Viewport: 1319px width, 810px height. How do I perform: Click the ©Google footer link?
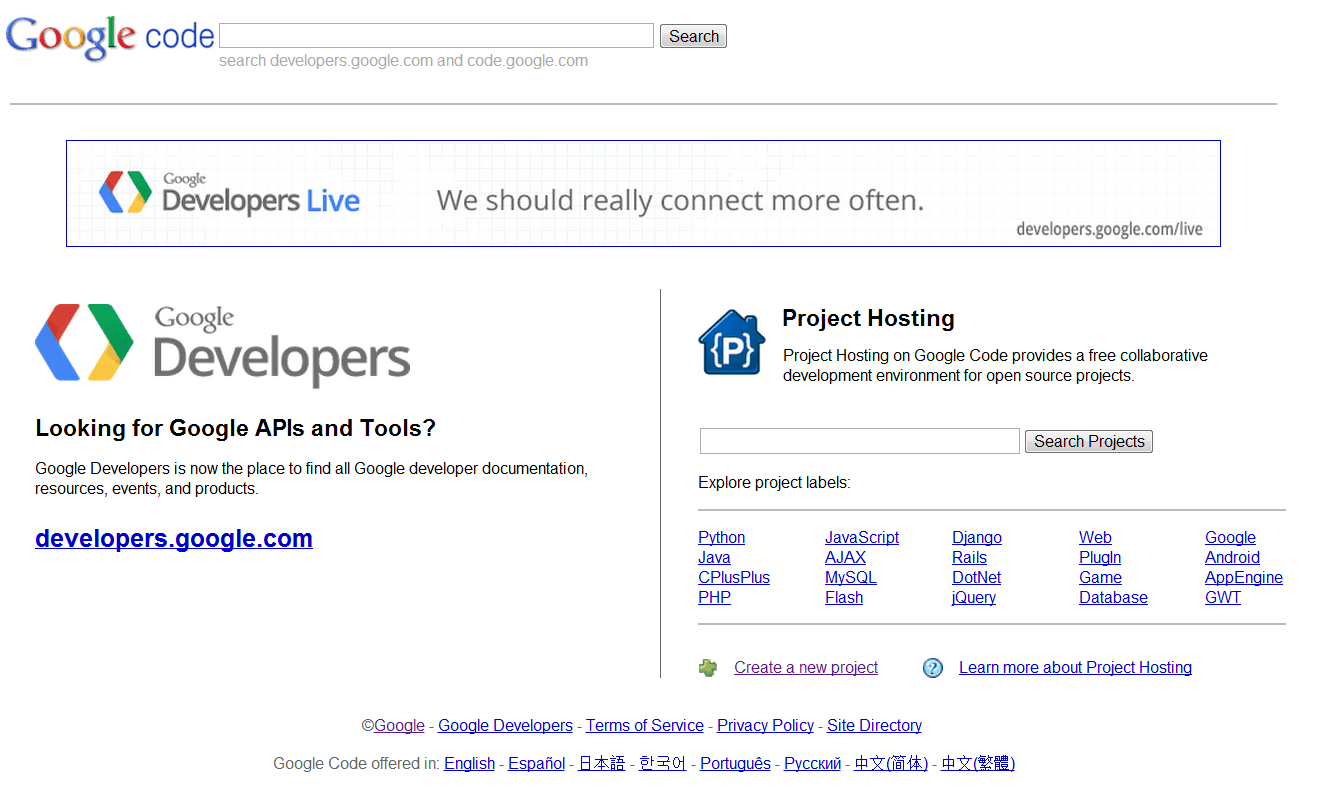399,726
